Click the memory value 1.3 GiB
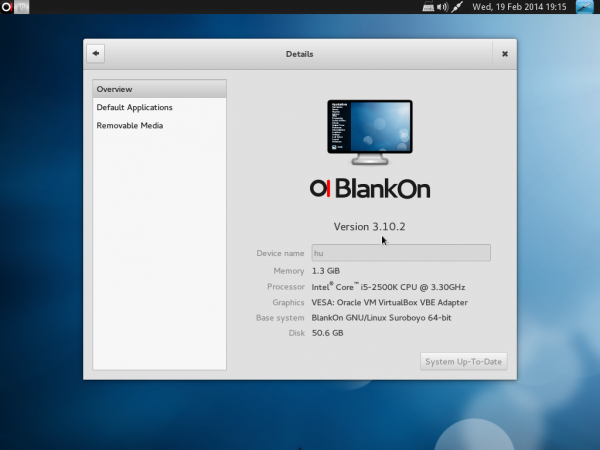The image size is (600, 450). click(326, 271)
